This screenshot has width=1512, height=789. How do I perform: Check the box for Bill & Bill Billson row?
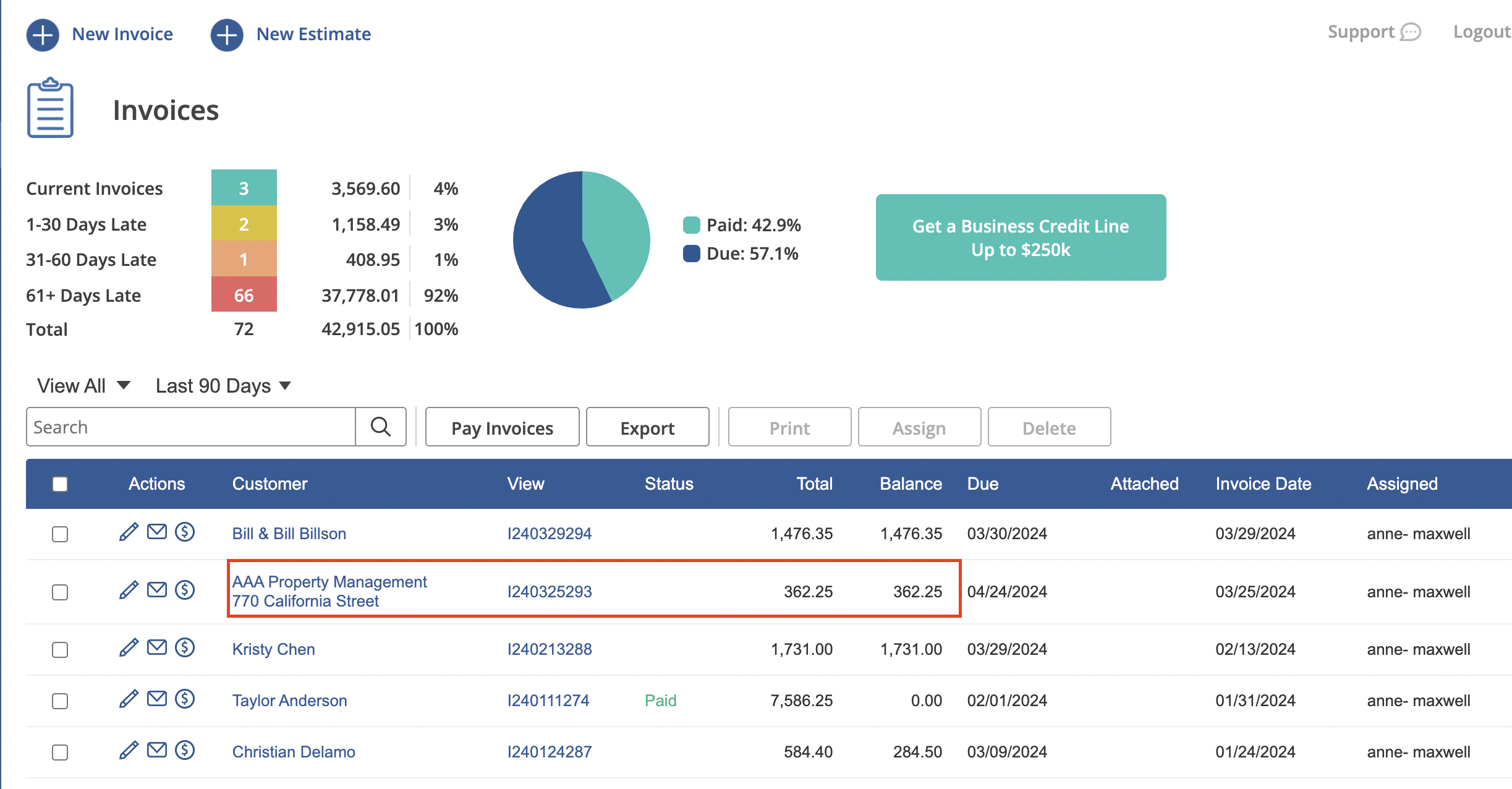point(60,534)
